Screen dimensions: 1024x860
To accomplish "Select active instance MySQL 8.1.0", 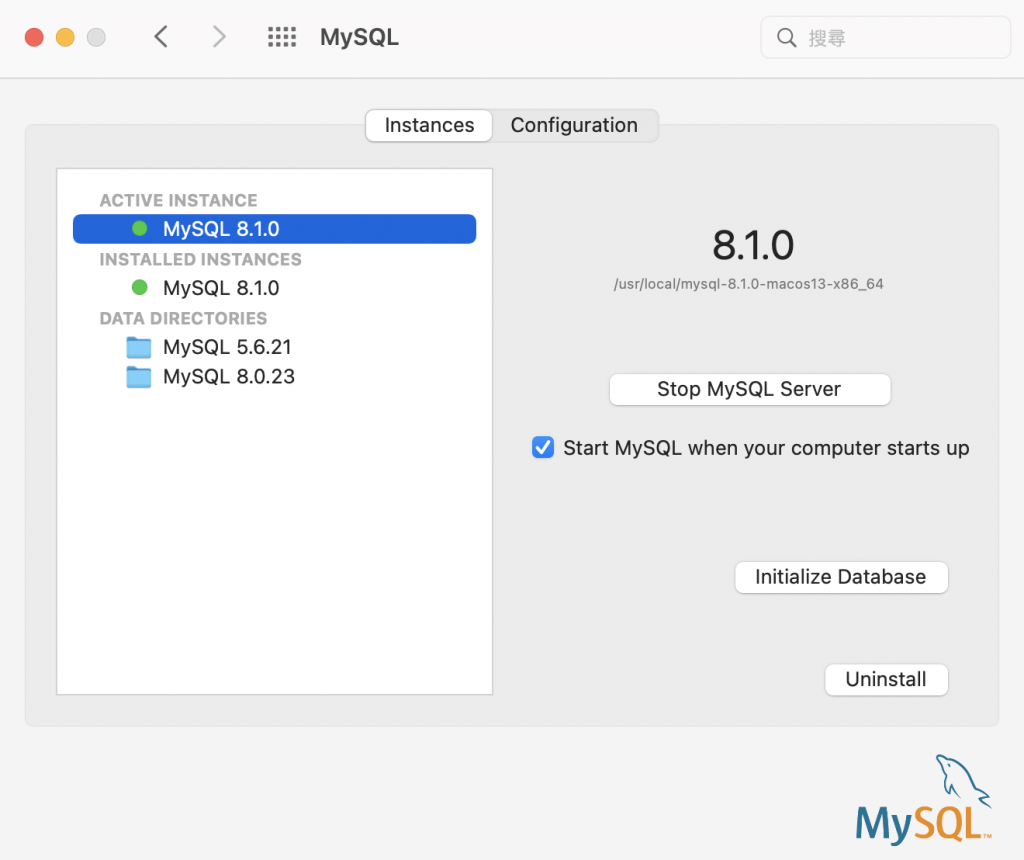I will tap(274, 229).
